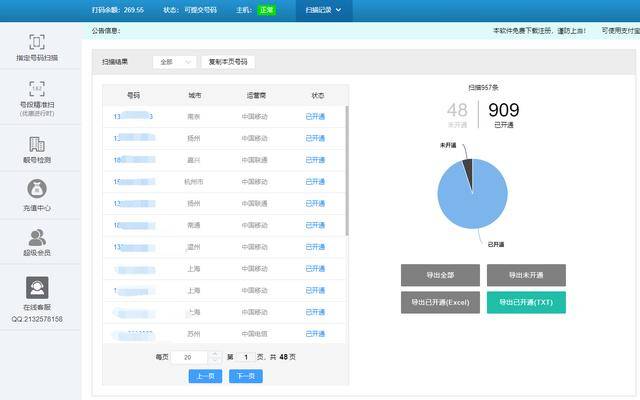The width and height of the screenshot is (640, 400).
Task: Expand the 扫描记录 dropdown menu
Action: pyautogui.click(x=323, y=10)
